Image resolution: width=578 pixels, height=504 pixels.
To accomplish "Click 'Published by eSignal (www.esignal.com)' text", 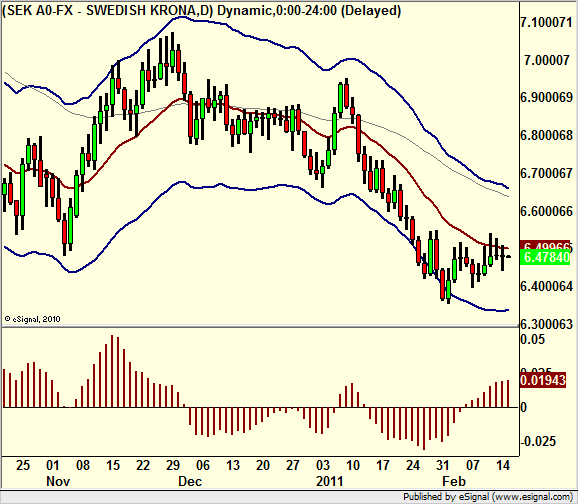I will [488, 497].
